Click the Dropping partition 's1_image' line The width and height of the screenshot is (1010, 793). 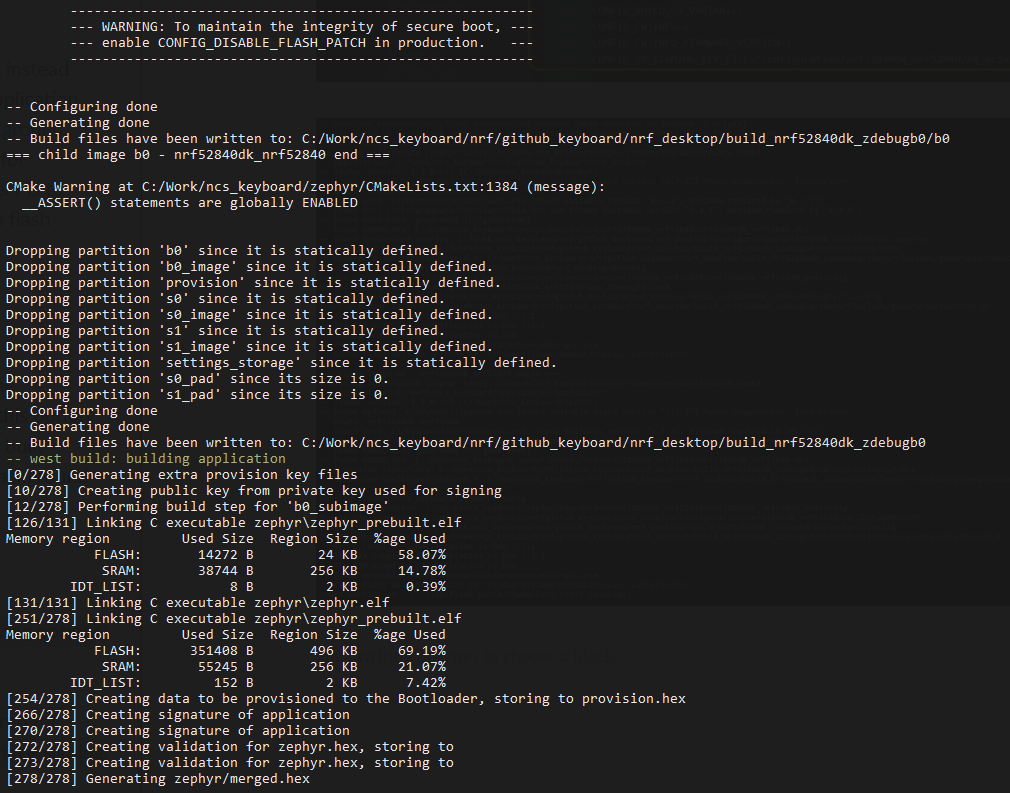tap(249, 347)
